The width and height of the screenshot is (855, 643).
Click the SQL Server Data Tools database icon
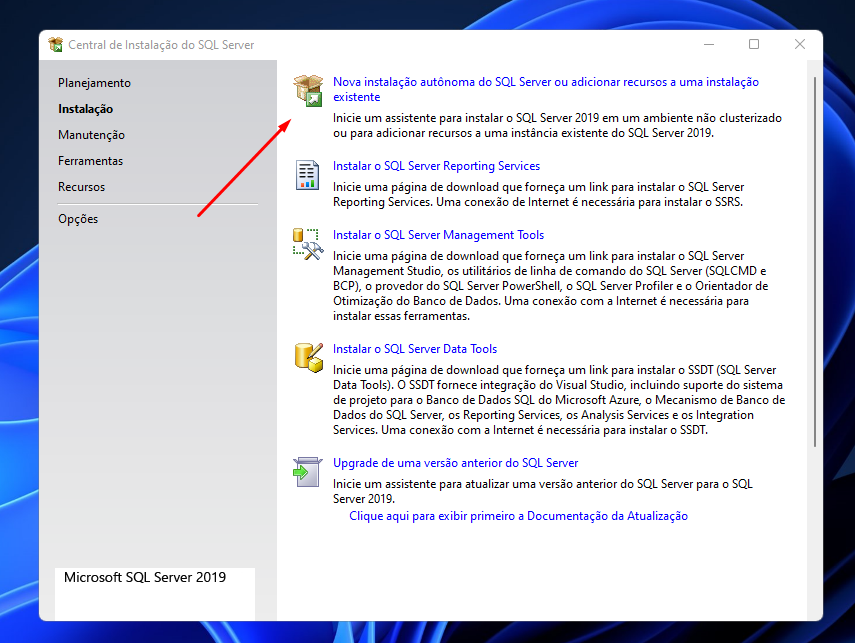coord(306,357)
